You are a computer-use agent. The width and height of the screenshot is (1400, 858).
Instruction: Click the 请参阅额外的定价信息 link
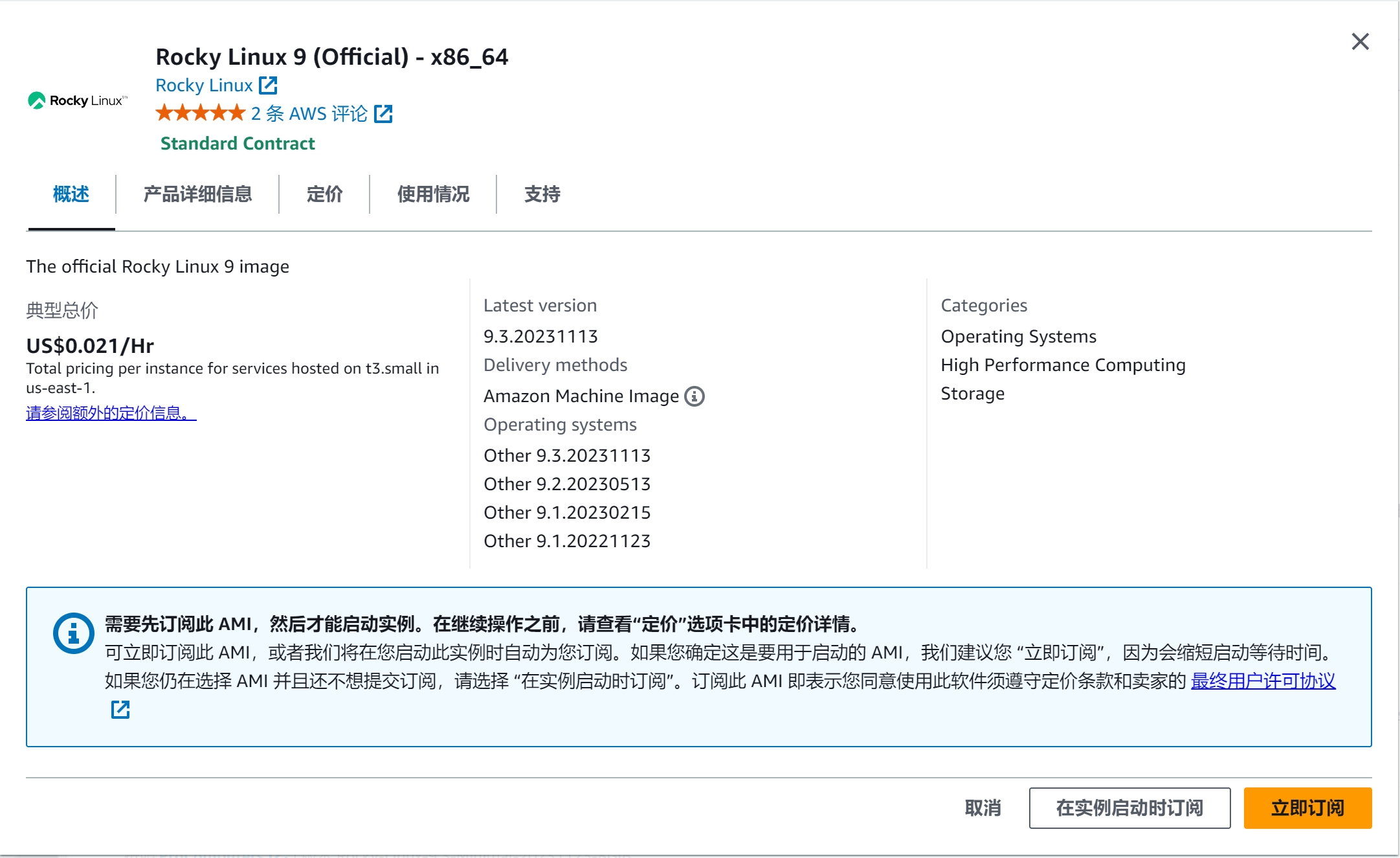pyautogui.click(x=111, y=413)
